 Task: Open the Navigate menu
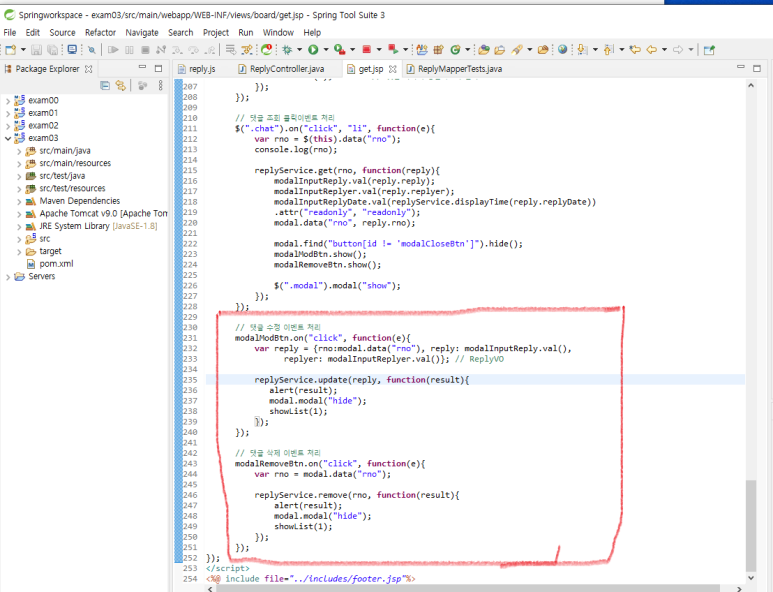click(141, 33)
